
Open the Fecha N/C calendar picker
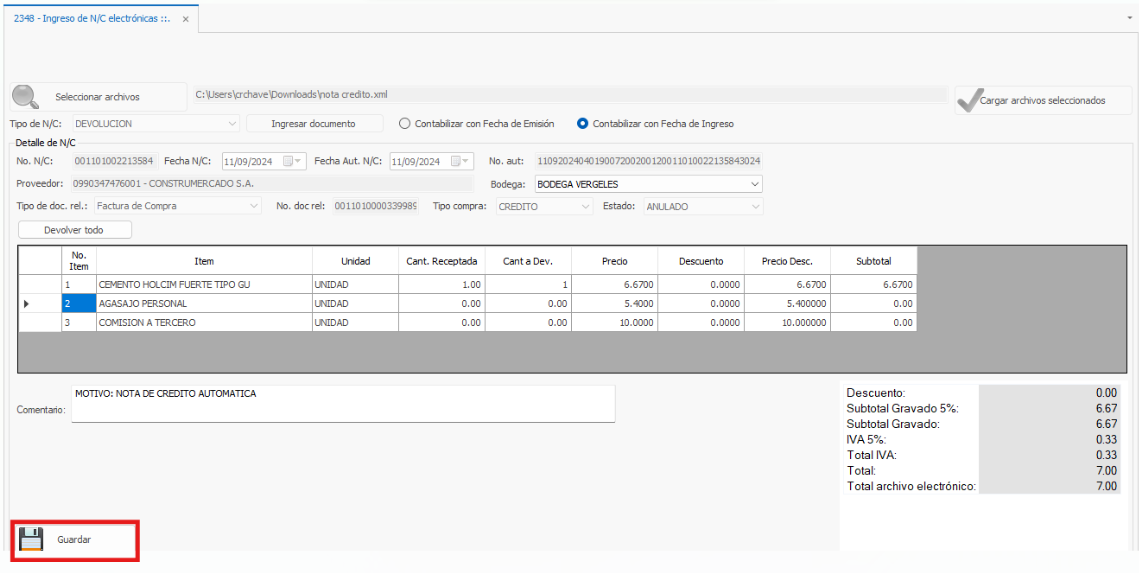point(293,161)
